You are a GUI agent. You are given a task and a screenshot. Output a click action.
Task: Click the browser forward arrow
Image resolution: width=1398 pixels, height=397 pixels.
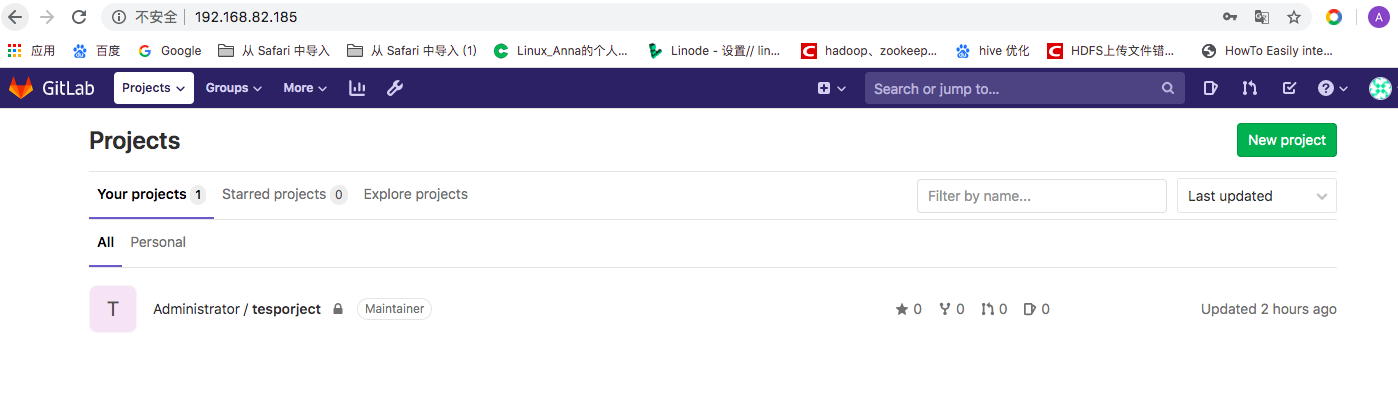tap(47, 17)
